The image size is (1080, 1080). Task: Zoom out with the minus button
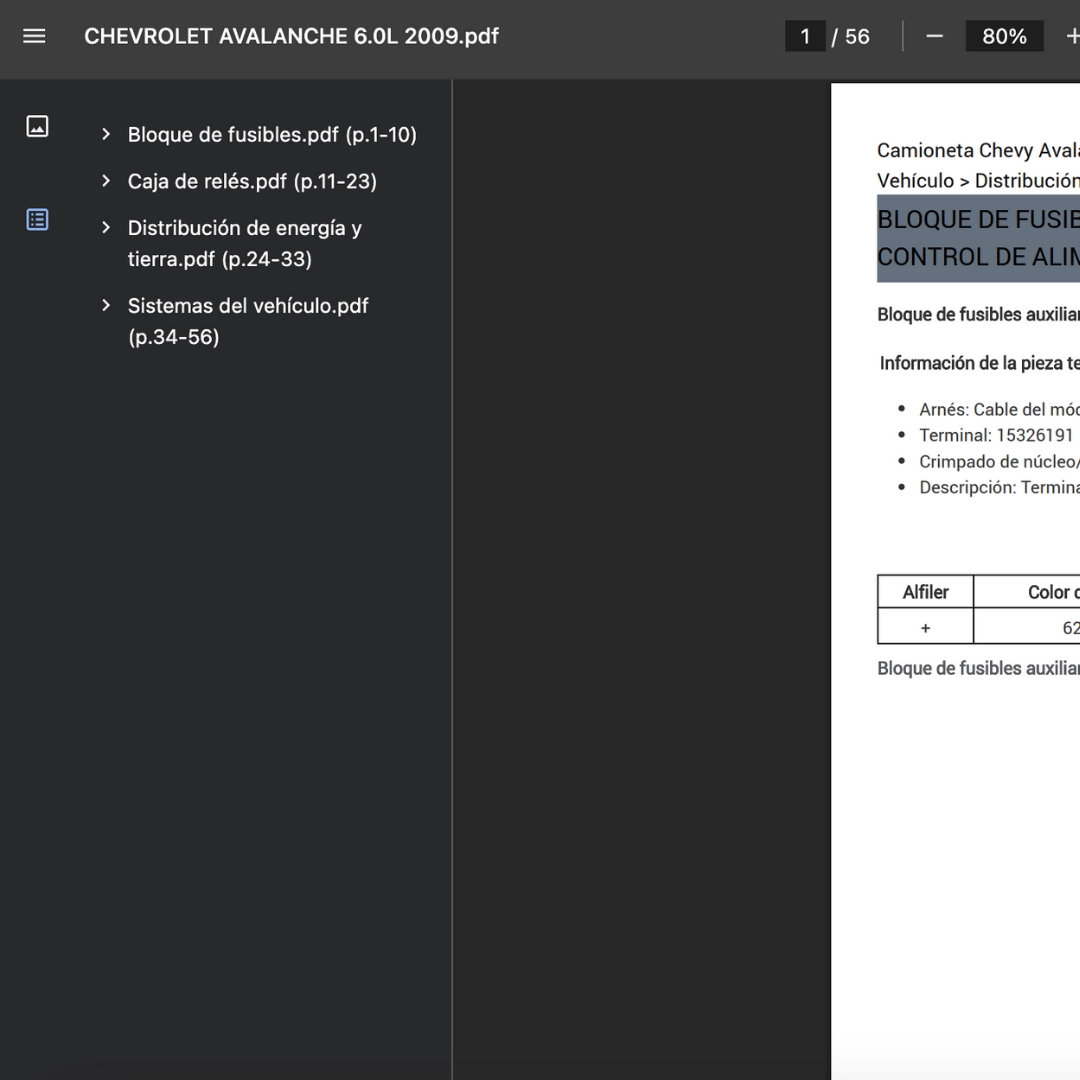pos(934,36)
